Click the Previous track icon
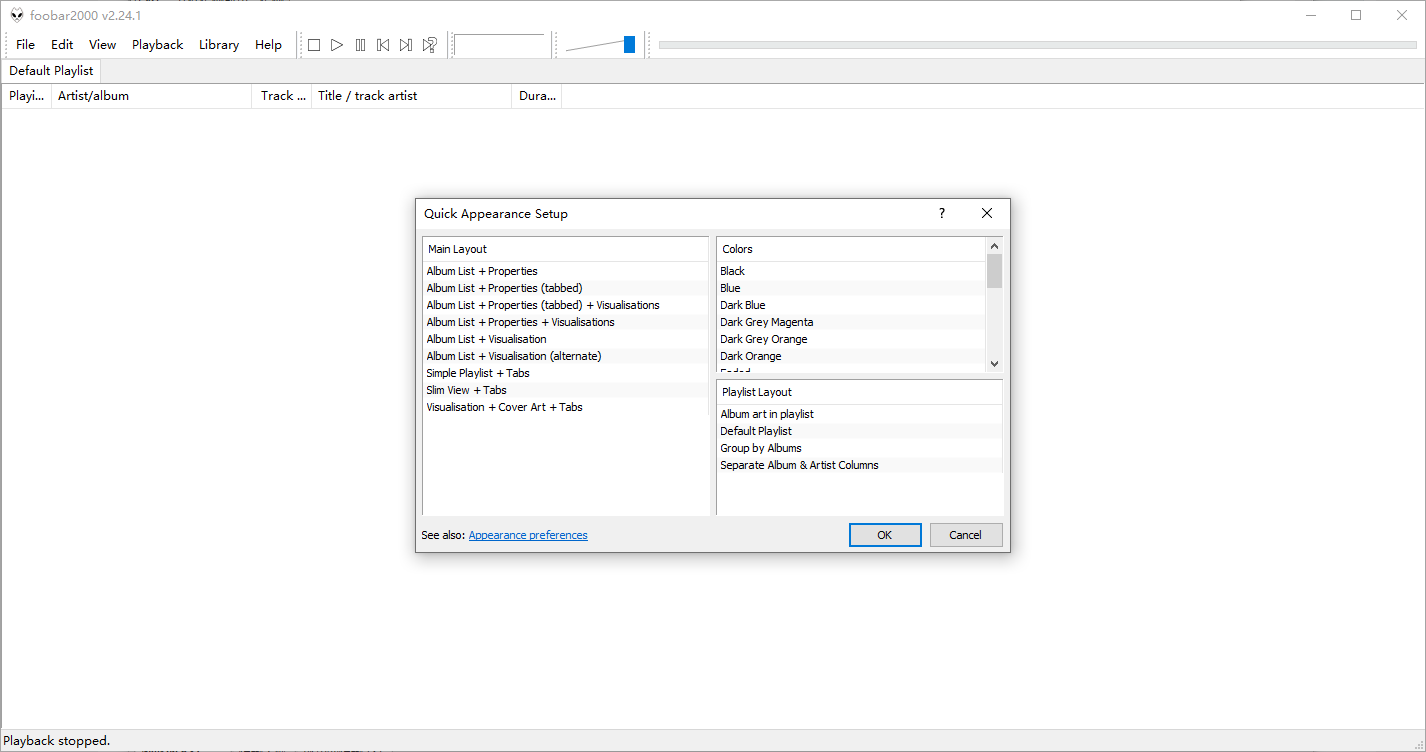 [x=383, y=44]
